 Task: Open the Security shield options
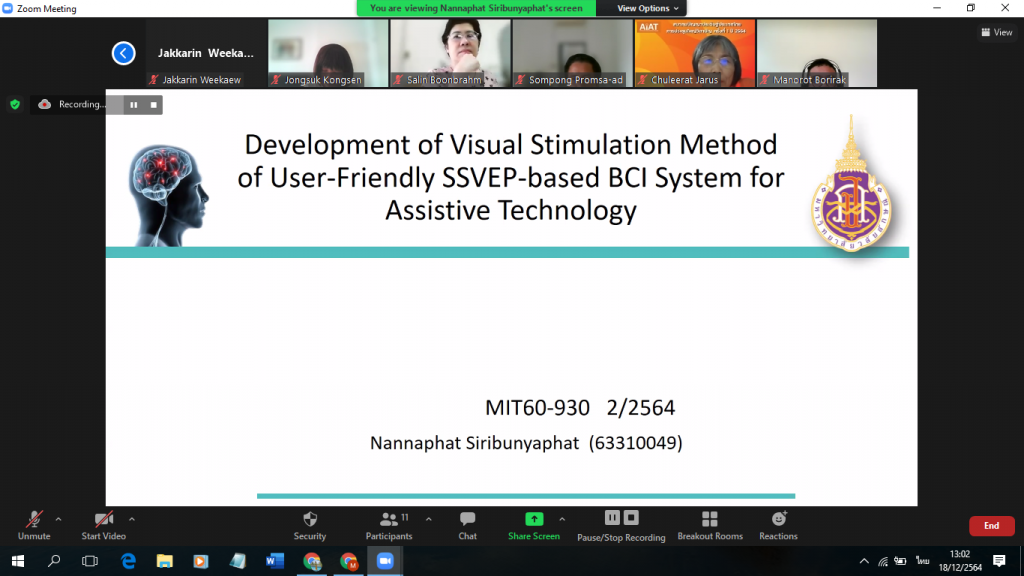(x=309, y=524)
